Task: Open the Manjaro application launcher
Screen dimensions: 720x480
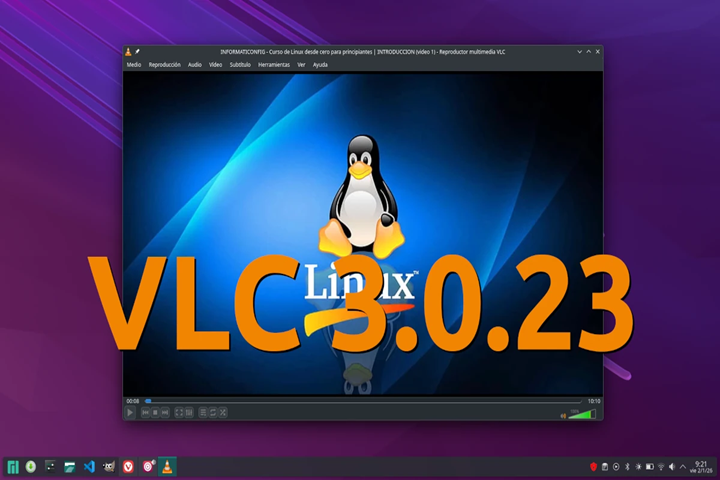Action: point(13,467)
